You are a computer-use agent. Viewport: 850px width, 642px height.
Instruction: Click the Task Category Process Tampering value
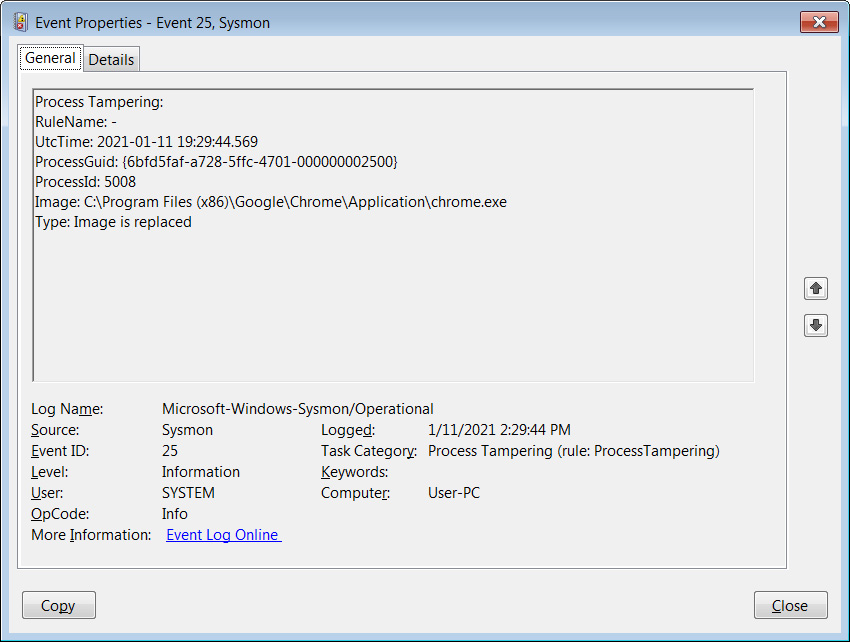tap(574, 451)
